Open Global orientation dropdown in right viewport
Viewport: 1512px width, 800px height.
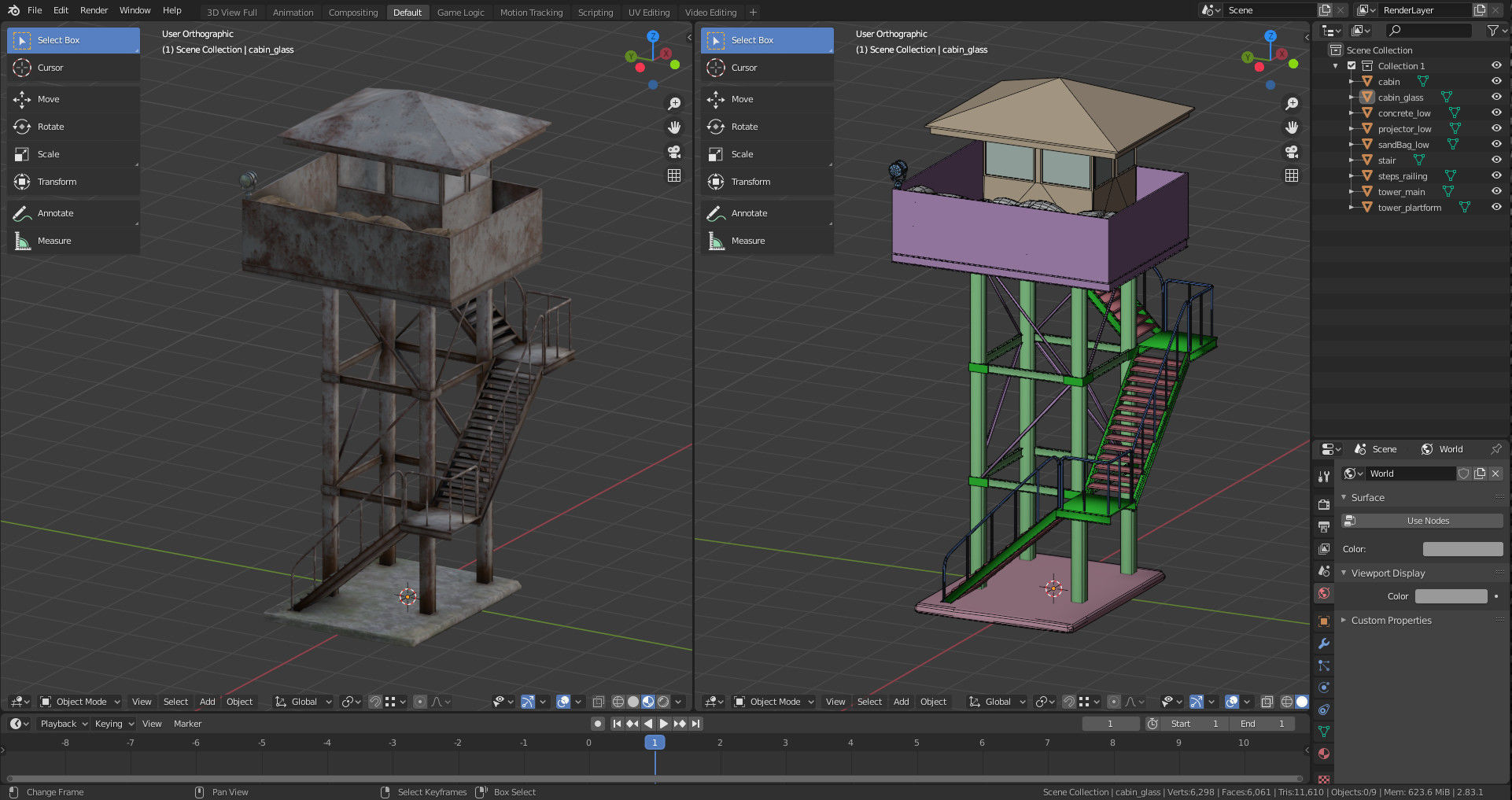(998, 702)
